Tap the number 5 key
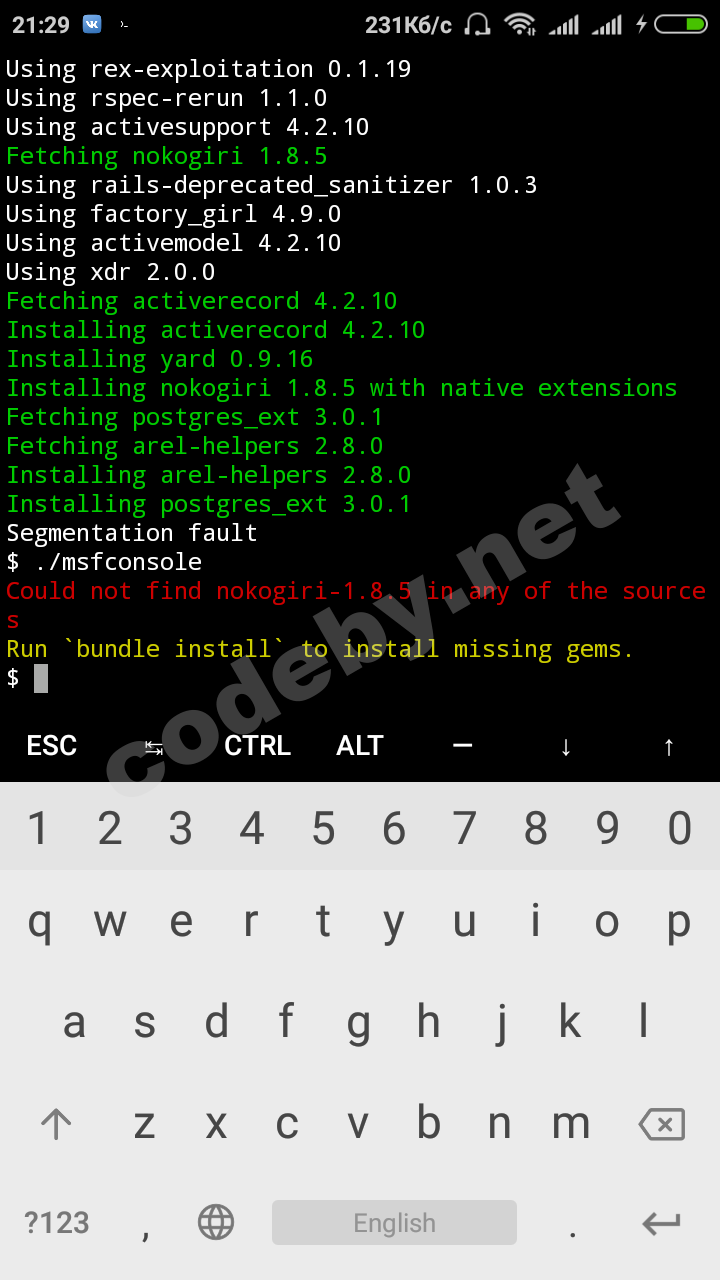Screen dimensions: 720x1280 pyautogui.click(x=323, y=829)
